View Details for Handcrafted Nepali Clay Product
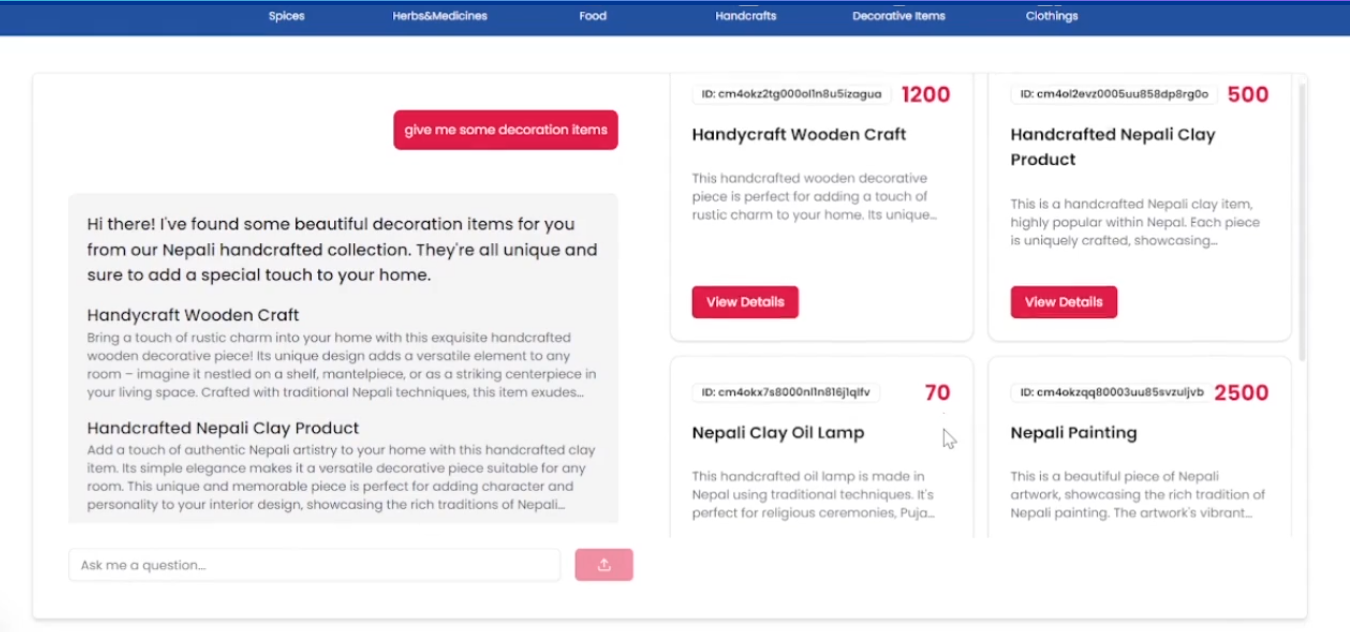Image resolution: width=1350 pixels, height=632 pixels. pyautogui.click(x=1064, y=302)
